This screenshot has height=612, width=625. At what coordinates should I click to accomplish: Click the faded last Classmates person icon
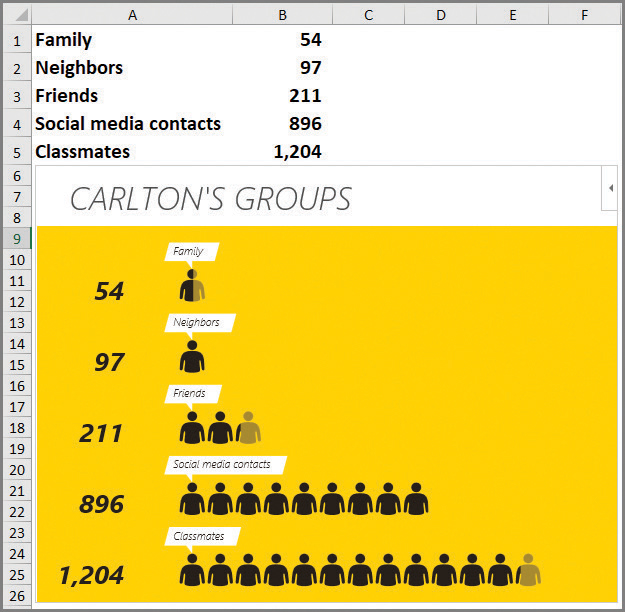tap(528, 570)
